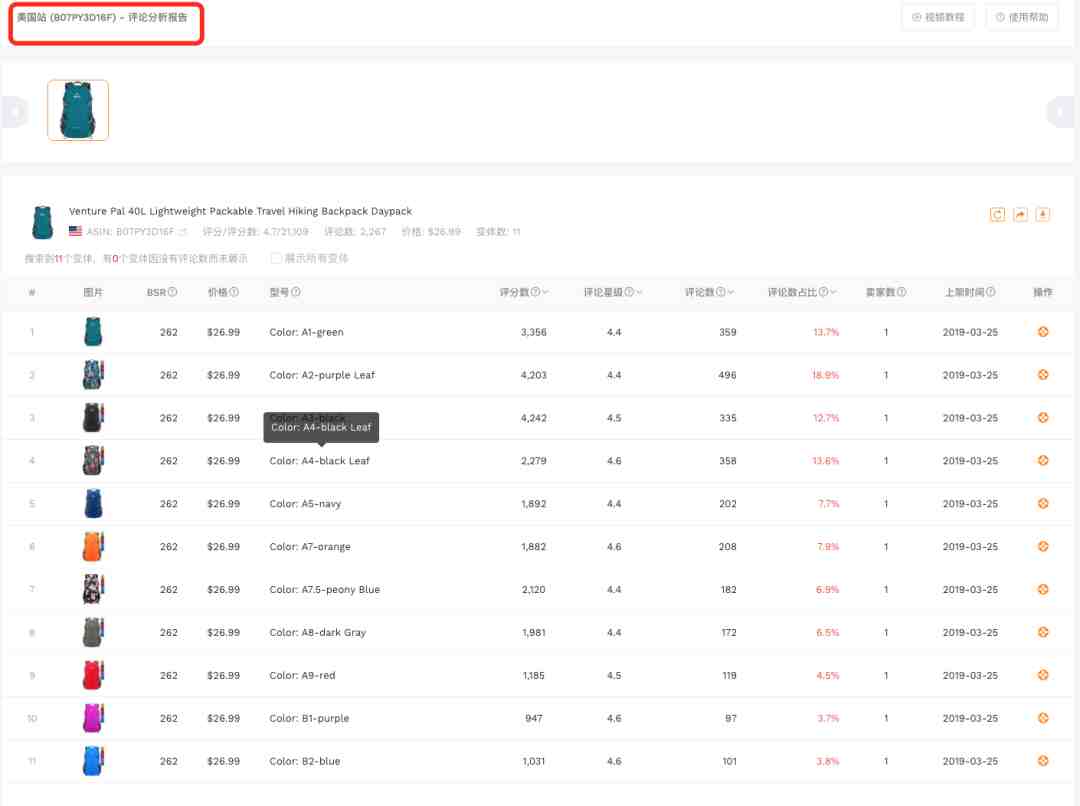Open the 视频教程 video tutorial button
Viewport: 1080px width, 806px height.
pos(938,17)
